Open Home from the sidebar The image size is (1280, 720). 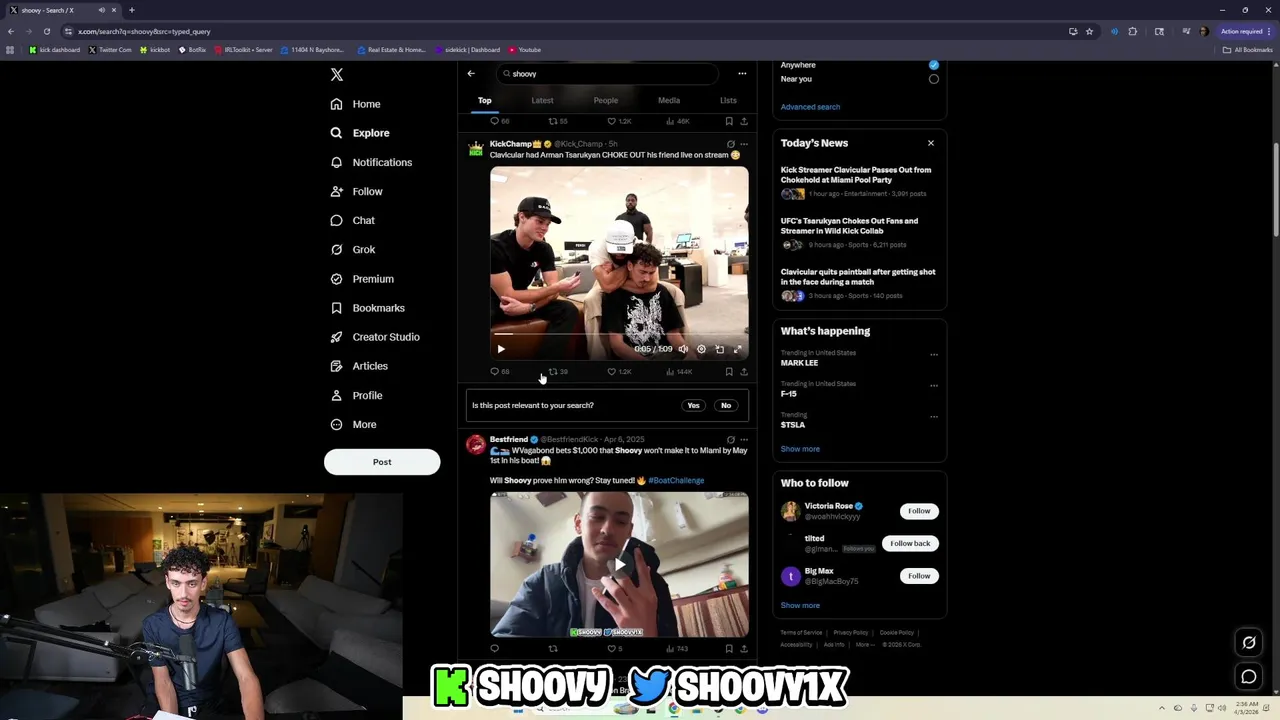pos(355,104)
